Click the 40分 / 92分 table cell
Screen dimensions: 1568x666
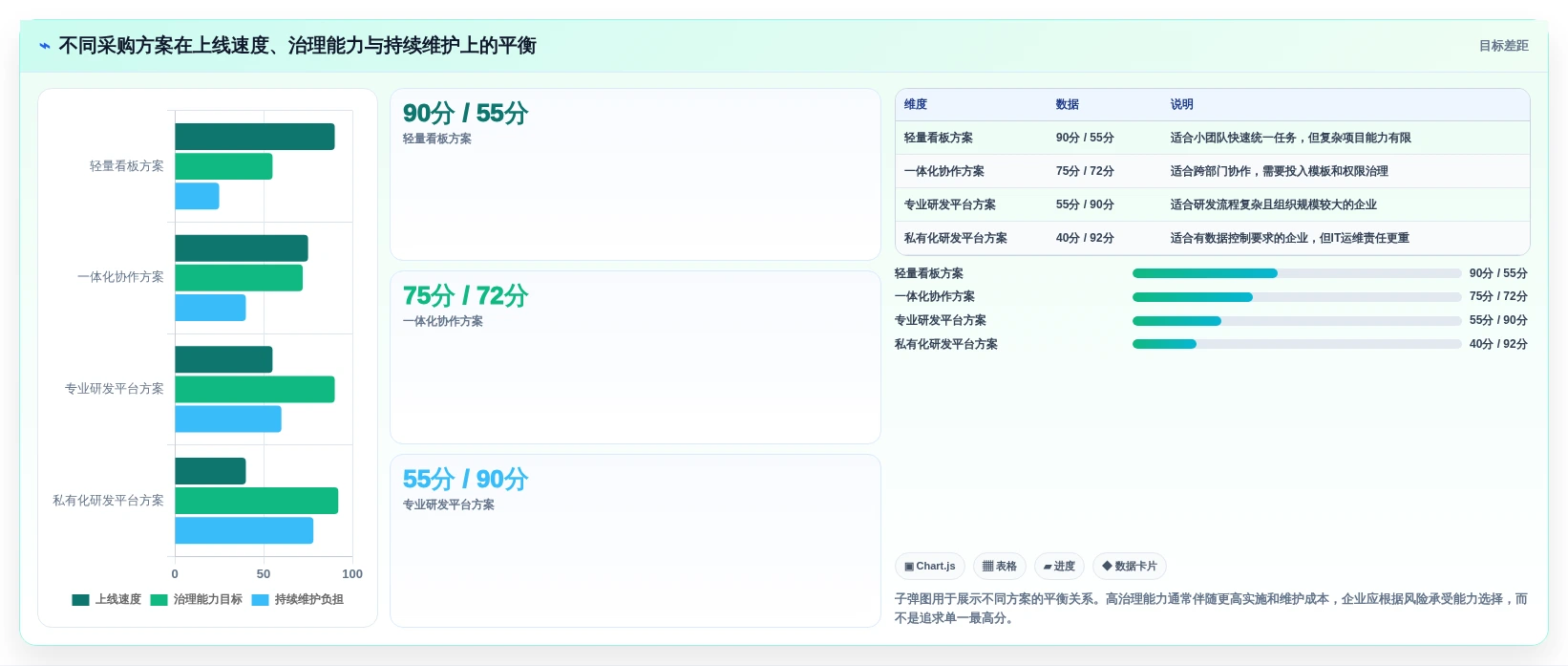point(1085,238)
